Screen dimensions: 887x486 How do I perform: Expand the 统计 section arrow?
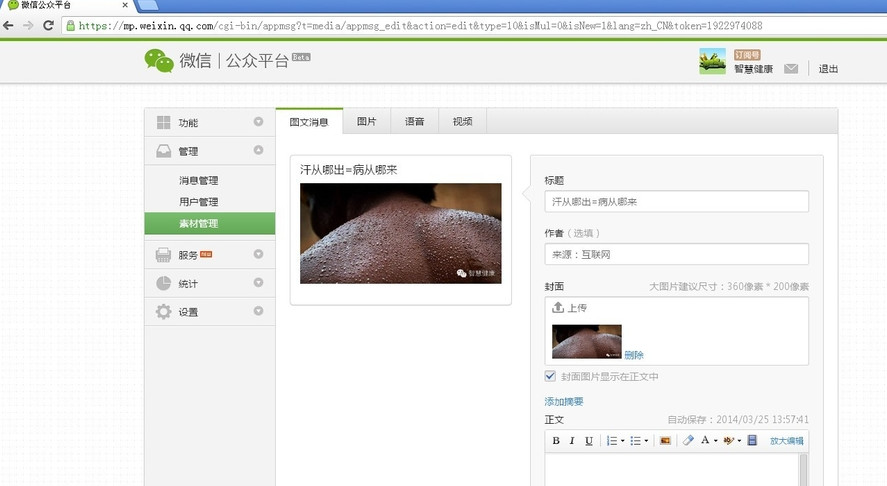click(x=259, y=282)
